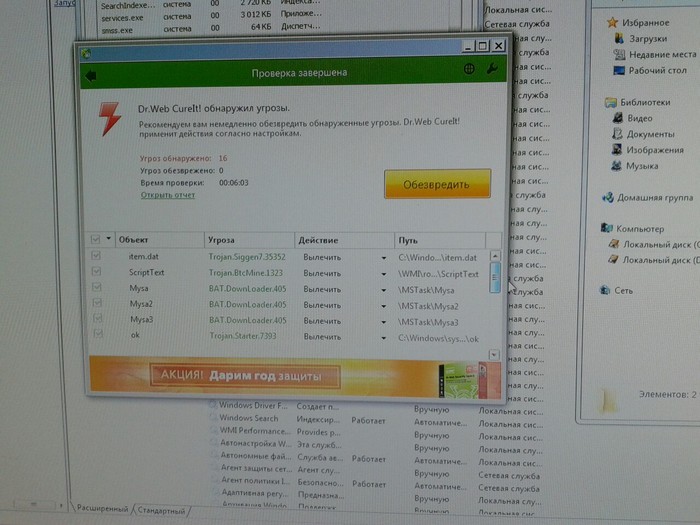Open action dropdown for item.dat row

(383, 258)
